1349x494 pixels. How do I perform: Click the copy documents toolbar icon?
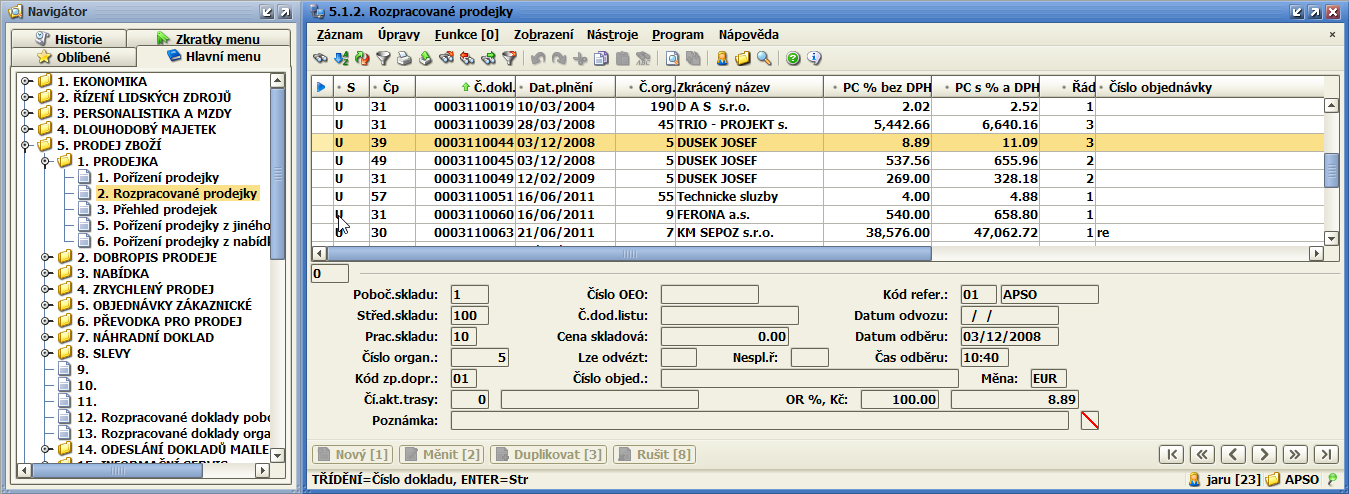[x=601, y=58]
